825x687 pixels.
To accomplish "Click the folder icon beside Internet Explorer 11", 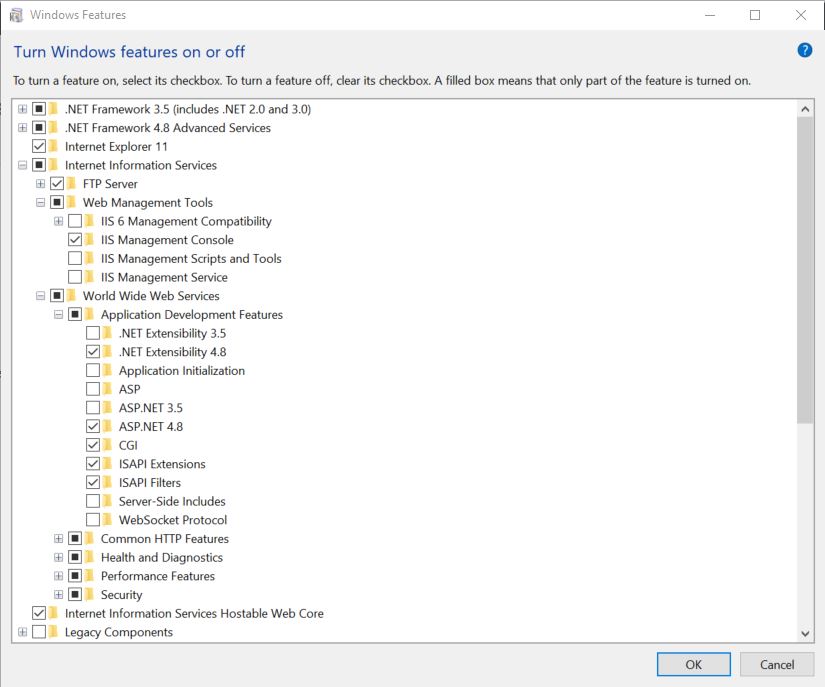I will [x=54, y=146].
